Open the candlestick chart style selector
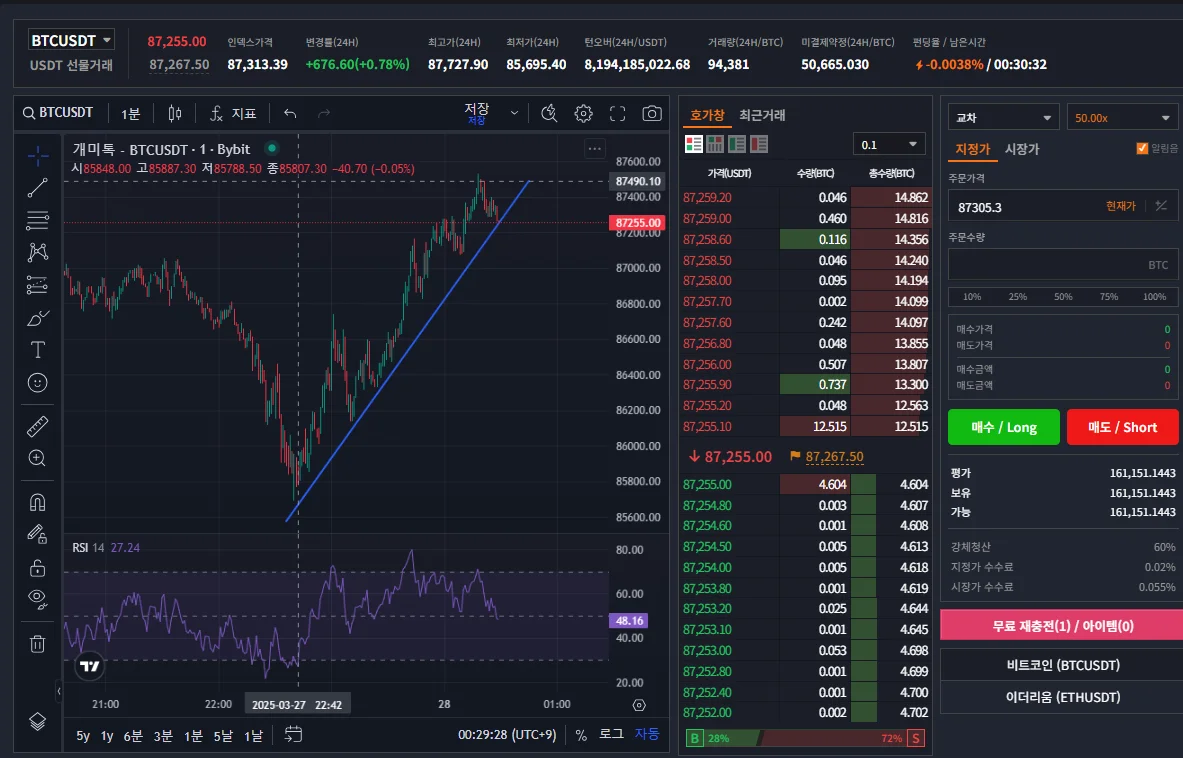 tap(175, 114)
